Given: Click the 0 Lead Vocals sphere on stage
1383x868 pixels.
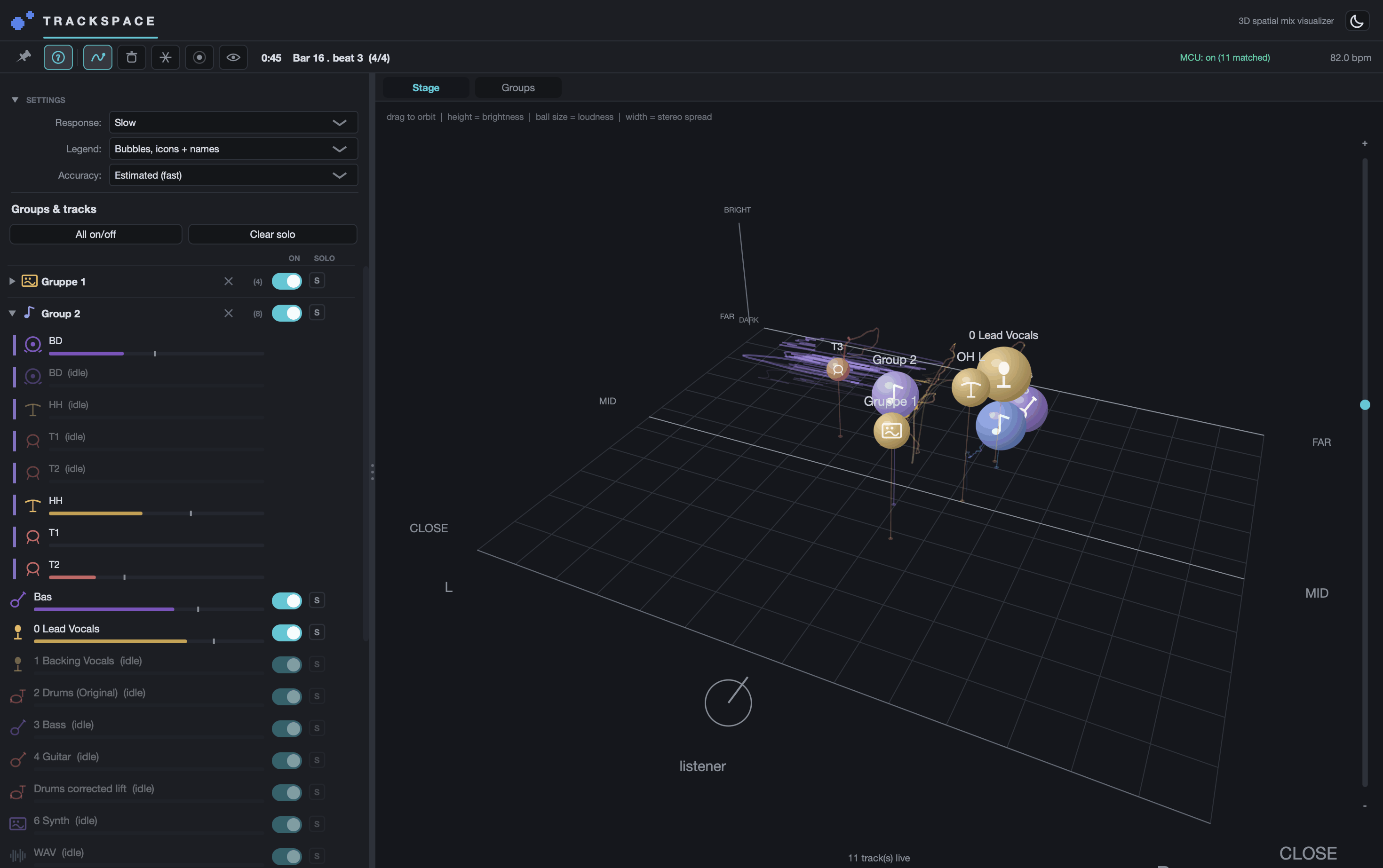Looking at the screenshot, I should (1004, 374).
